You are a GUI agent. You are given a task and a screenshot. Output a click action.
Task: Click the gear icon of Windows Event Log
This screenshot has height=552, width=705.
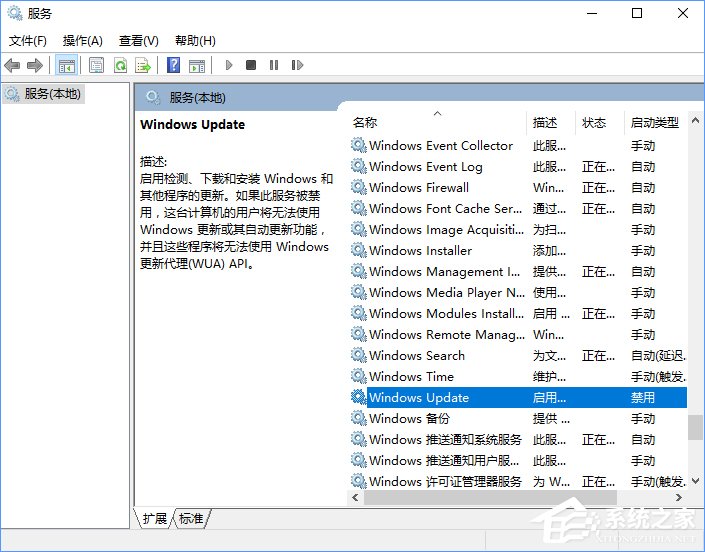click(x=358, y=166)
